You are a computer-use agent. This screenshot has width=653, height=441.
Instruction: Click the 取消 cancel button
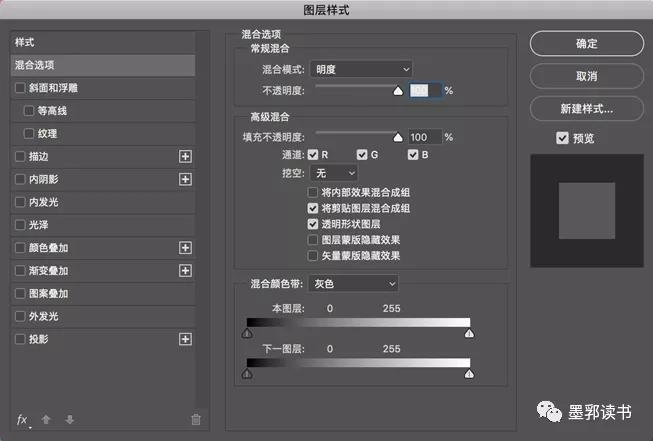[x=587, y=76]
